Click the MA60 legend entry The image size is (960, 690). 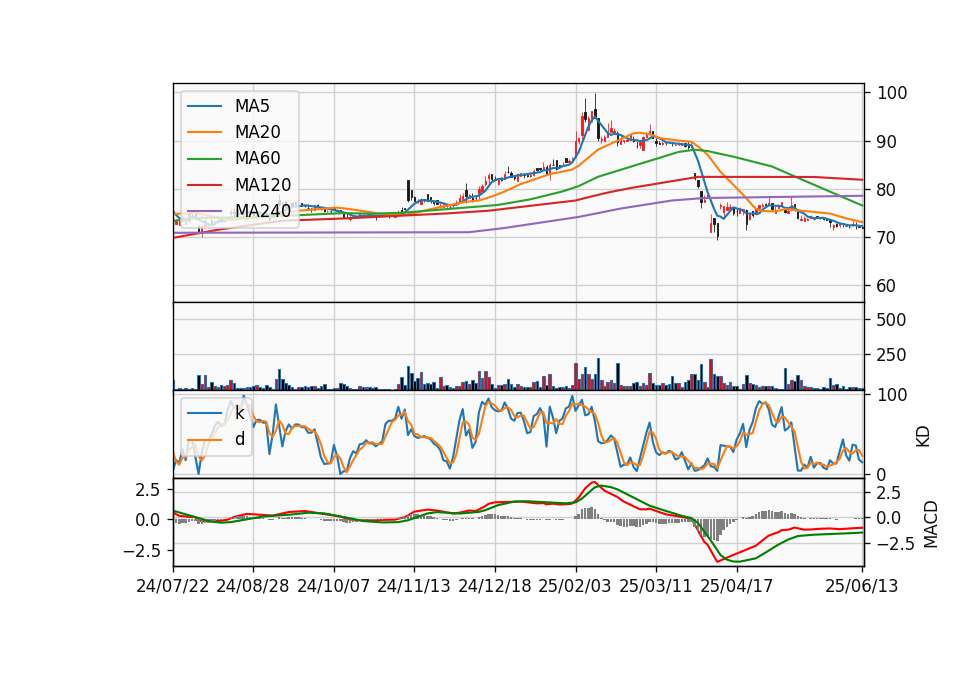[234, 158]
